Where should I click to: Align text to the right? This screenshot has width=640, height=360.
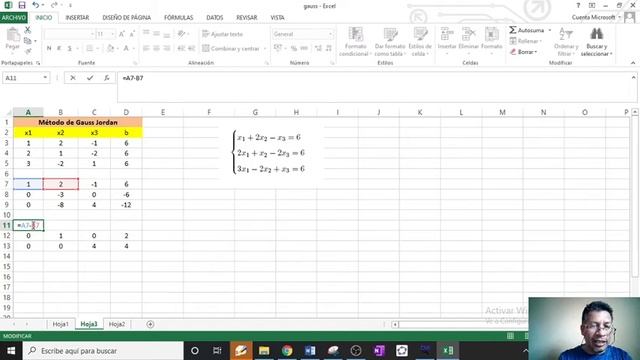pyautogui.click(x=167, y=49)
